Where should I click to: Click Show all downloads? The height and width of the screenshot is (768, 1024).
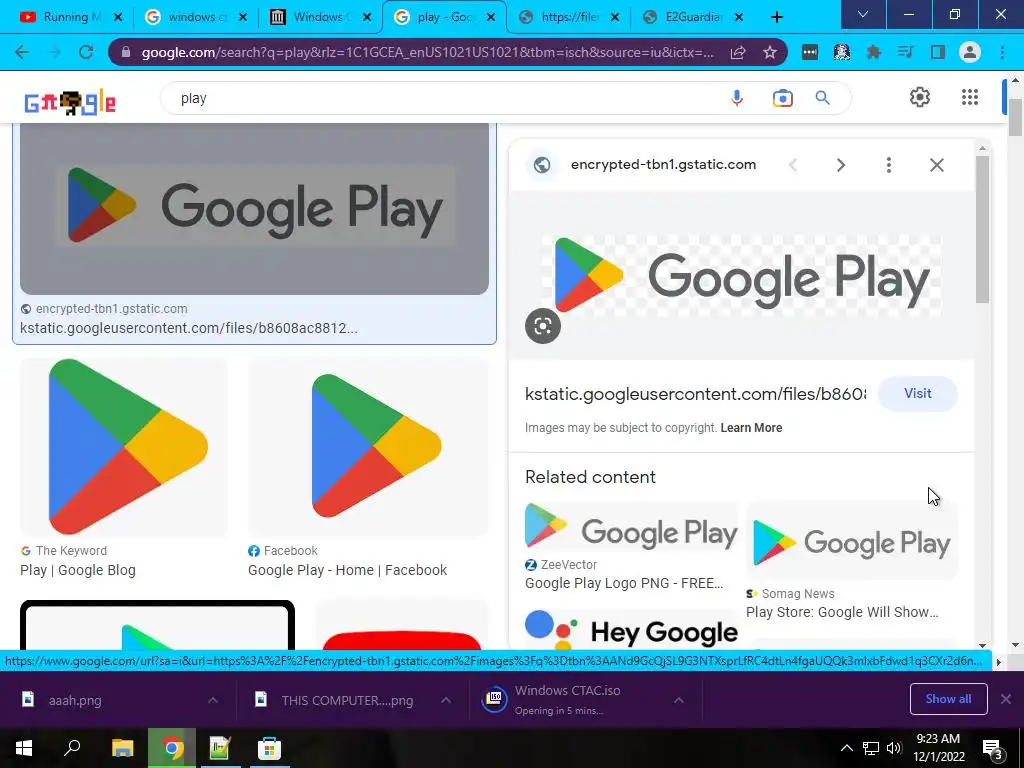coord(948,699)
